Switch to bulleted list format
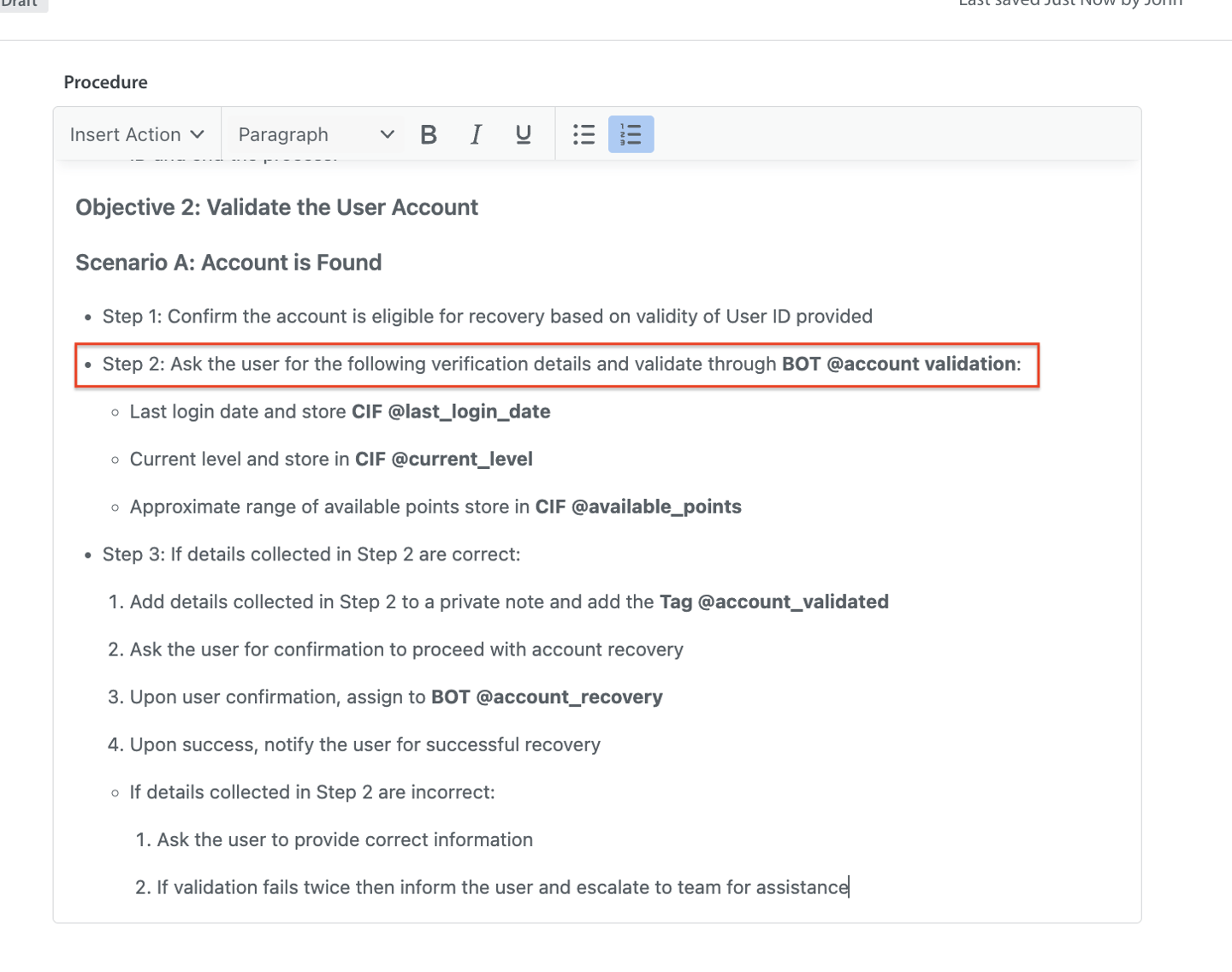The width and height of the screenshot is (1232, 972). pyautogui.click(x=583, y=134)
